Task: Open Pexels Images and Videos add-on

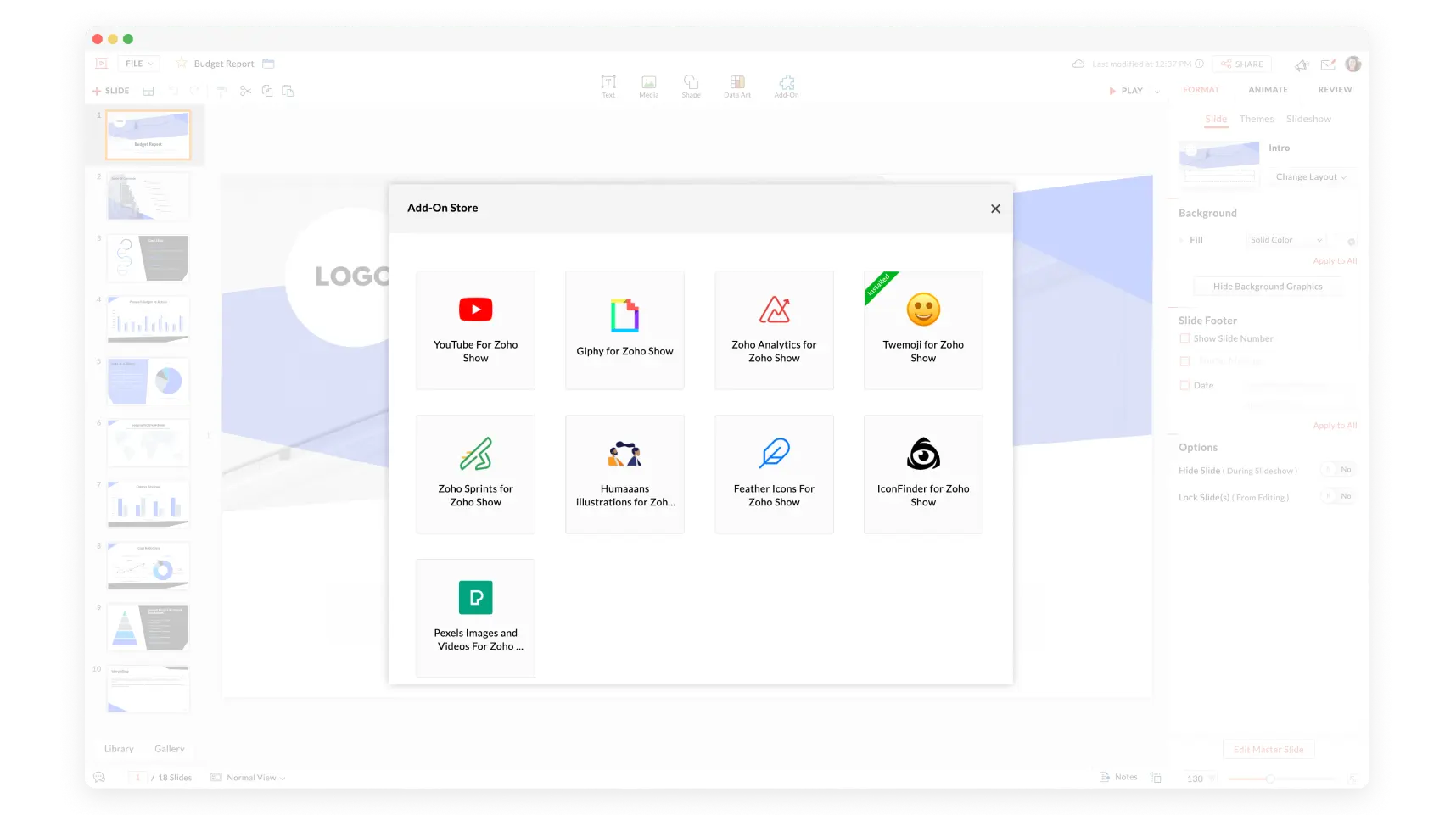Action: coord(475,618)
